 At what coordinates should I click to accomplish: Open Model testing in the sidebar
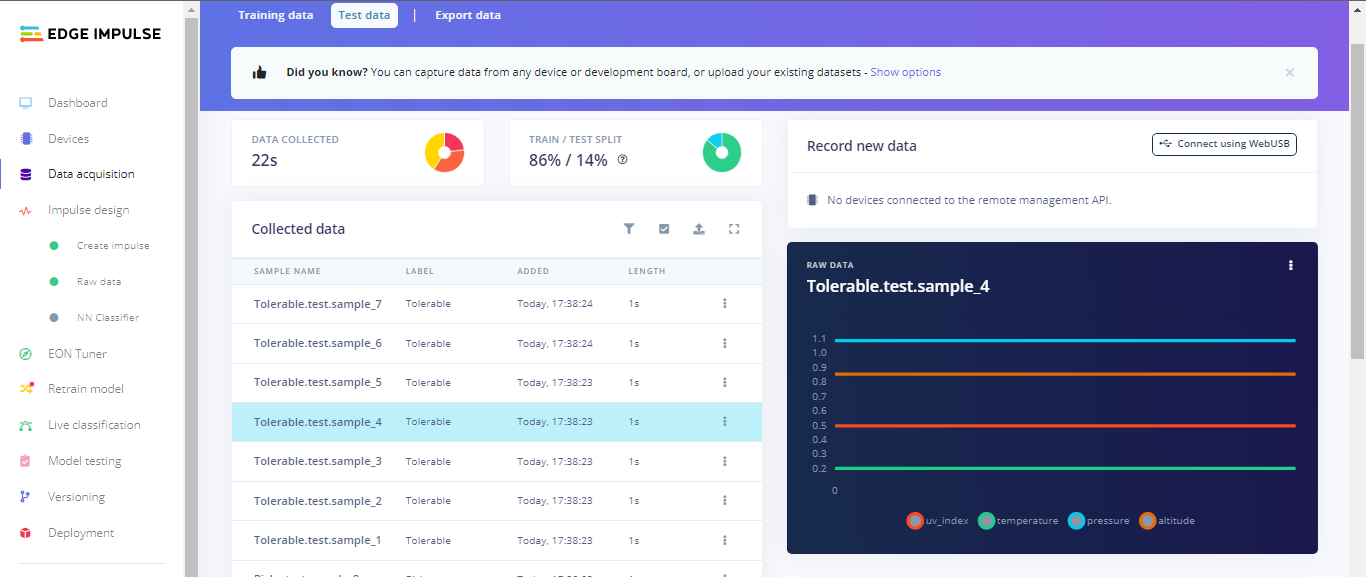85,461
